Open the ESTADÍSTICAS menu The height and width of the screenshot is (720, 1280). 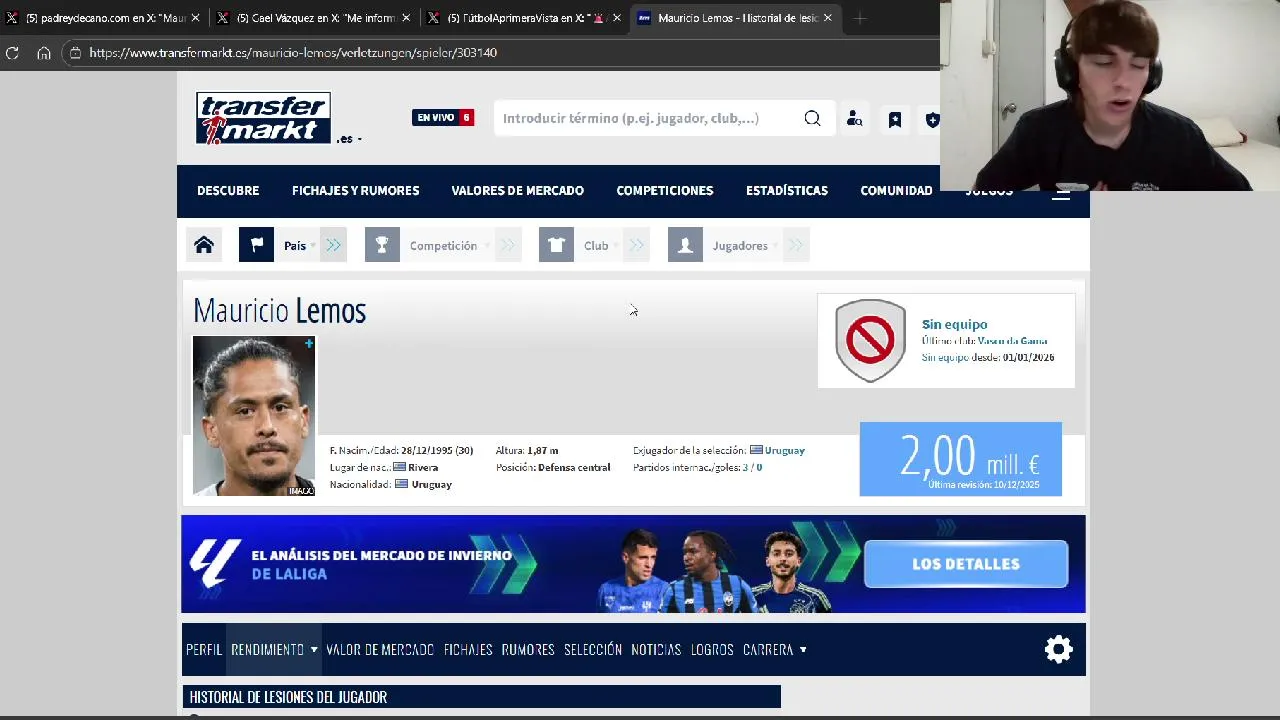point(787,191)
